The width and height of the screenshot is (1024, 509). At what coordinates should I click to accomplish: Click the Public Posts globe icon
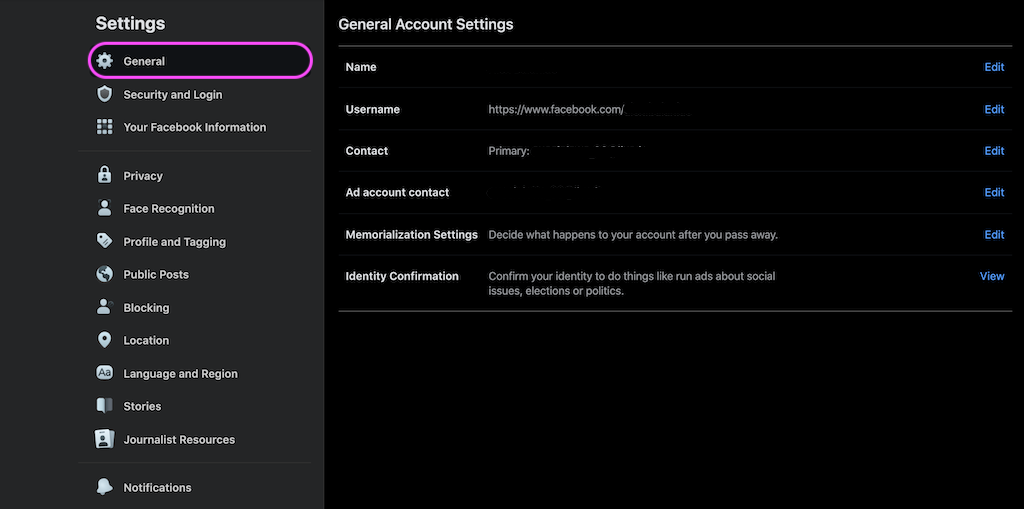[x=104, y=274]
